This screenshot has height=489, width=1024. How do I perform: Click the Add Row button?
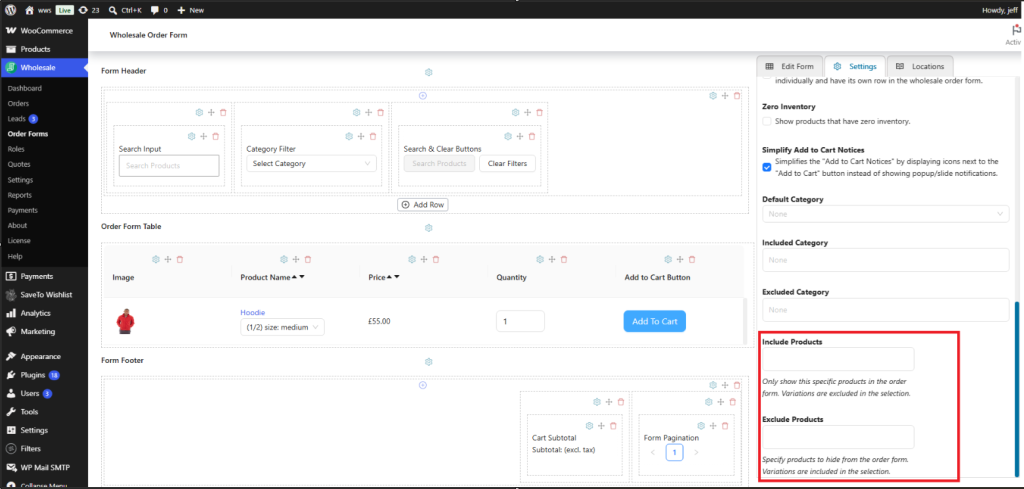coord(423,204)
